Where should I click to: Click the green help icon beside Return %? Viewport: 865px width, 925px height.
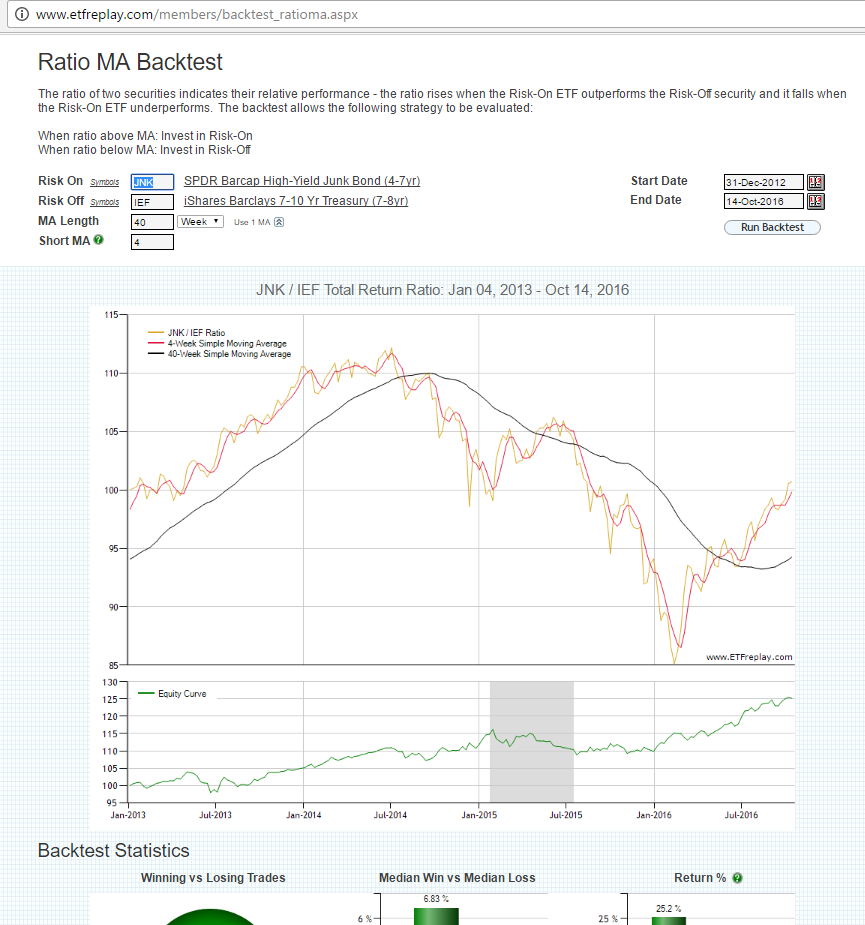point(737,878)
